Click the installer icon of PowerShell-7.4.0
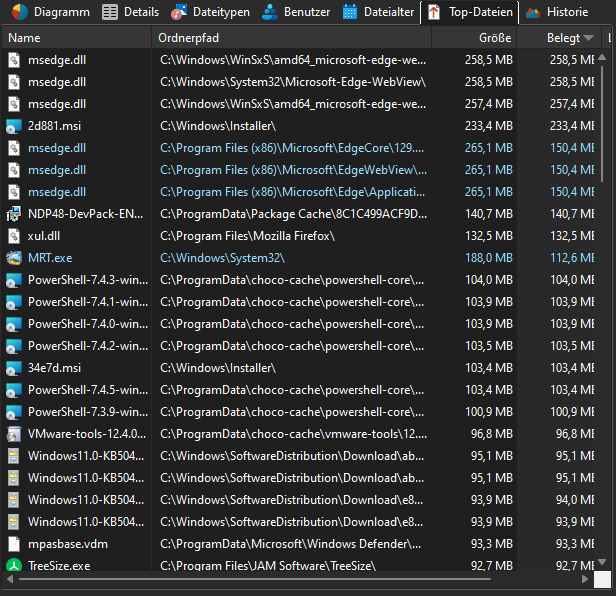The height and width of the screenshot is (596, 616). (x=14, y=324)
